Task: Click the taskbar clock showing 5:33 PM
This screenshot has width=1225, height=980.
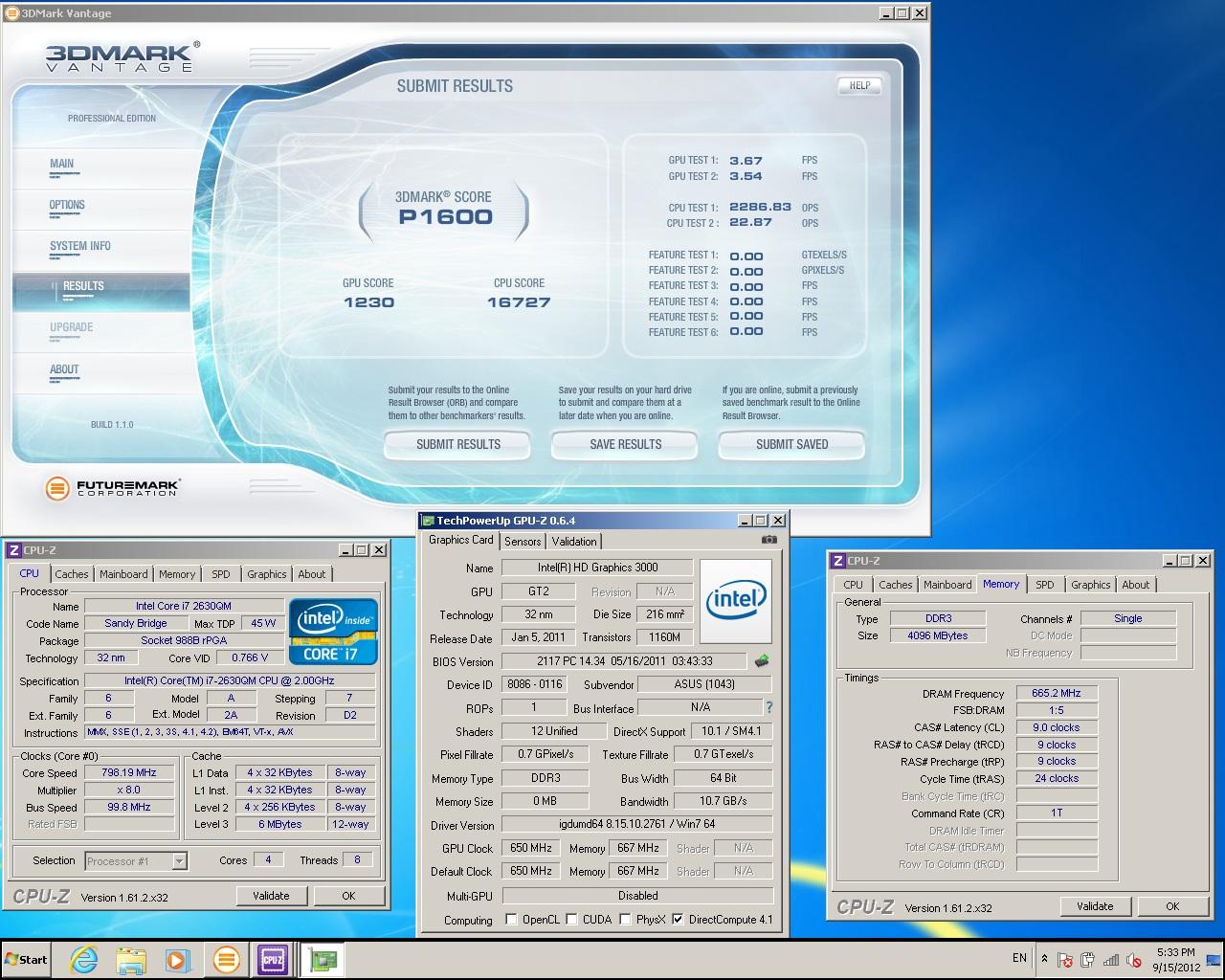Action: 1176,960
